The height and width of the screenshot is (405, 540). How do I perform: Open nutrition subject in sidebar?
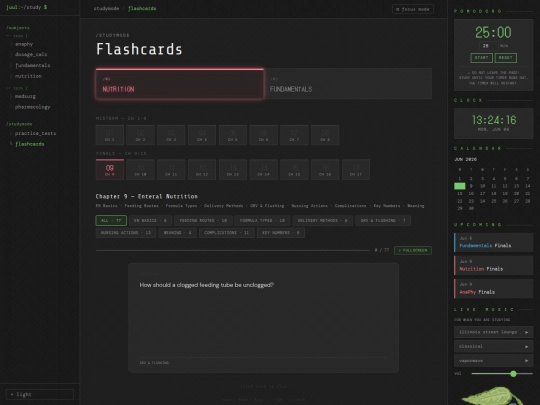[x=28, y=76]
